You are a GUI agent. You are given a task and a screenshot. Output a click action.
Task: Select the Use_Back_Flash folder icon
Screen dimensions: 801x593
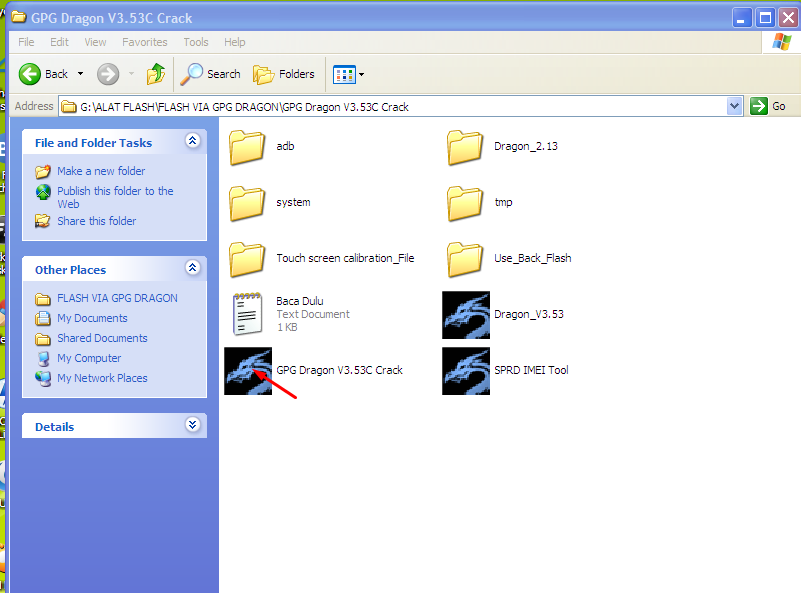[465, 259]
